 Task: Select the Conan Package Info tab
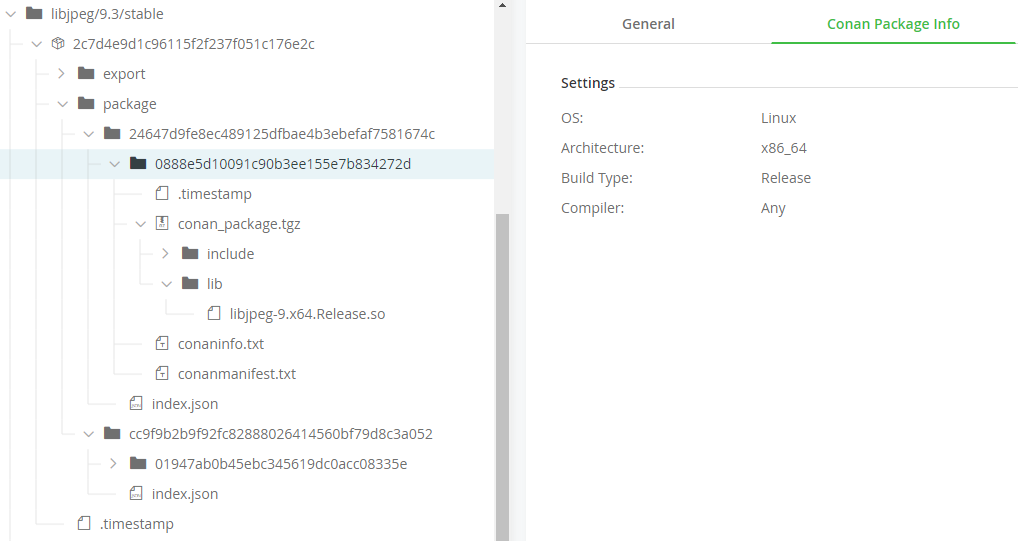[893, 23]
